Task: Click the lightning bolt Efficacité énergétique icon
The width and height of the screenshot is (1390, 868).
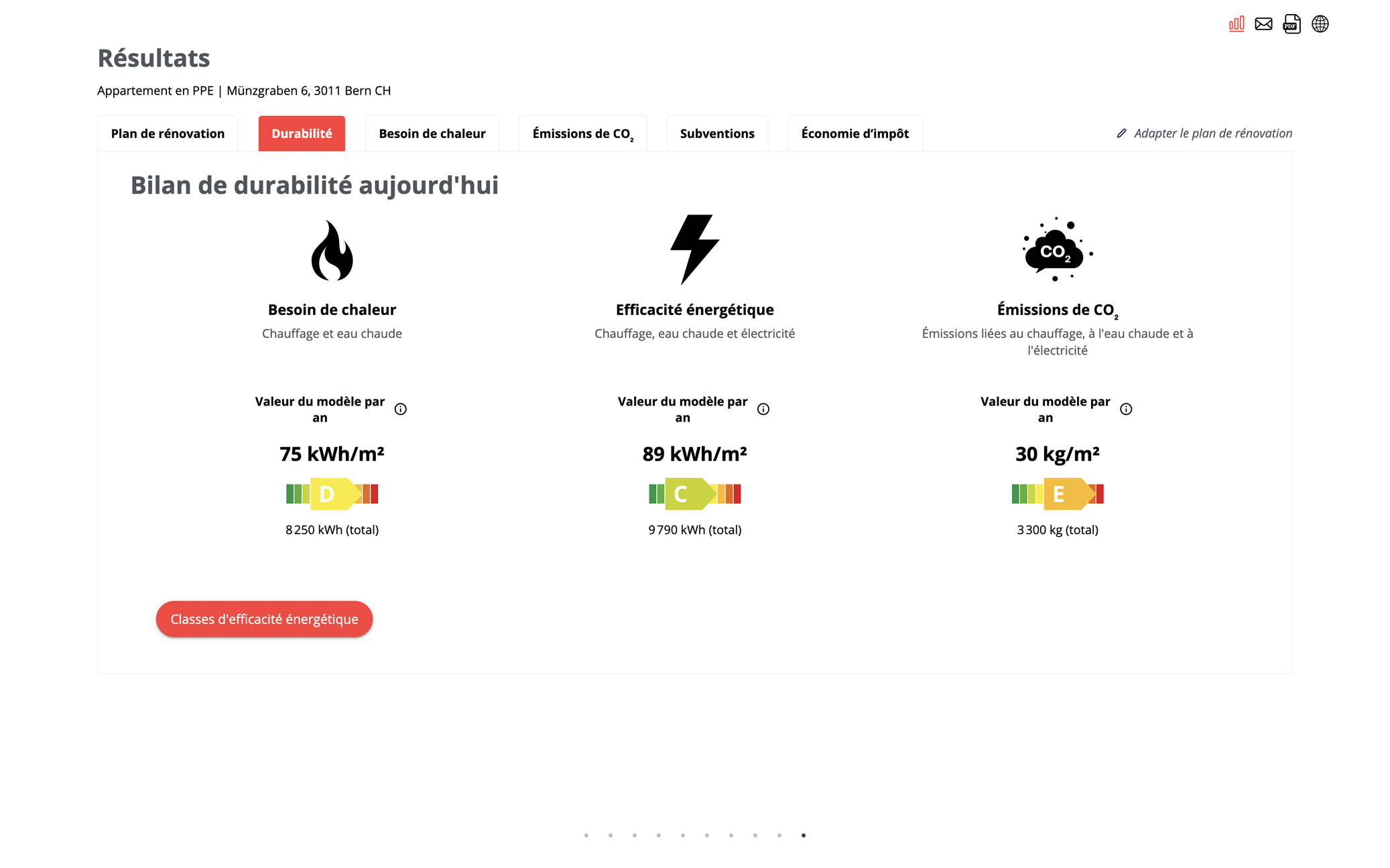Action: point(695,249)
